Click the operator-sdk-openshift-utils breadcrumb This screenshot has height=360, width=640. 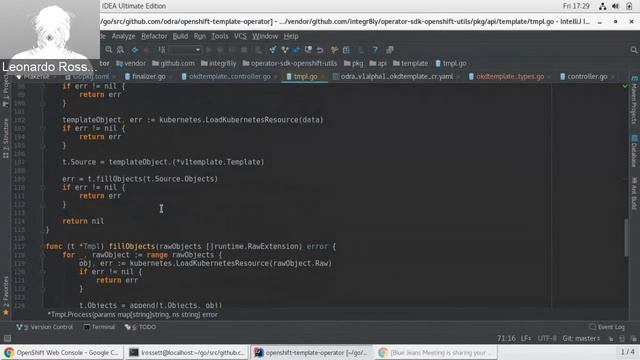point(290,63)
